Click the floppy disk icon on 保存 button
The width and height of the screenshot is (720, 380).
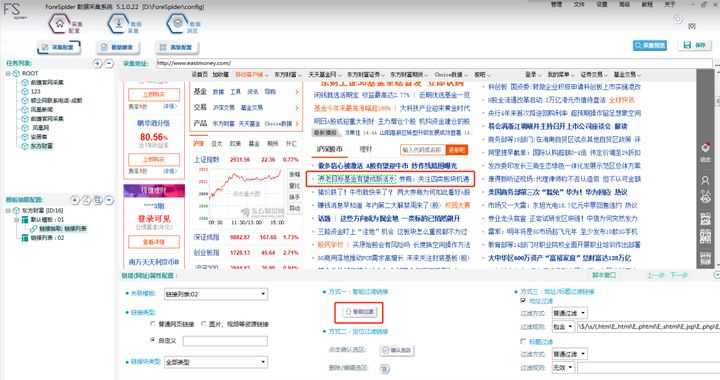pyautogui.click(x=687, y=45)
